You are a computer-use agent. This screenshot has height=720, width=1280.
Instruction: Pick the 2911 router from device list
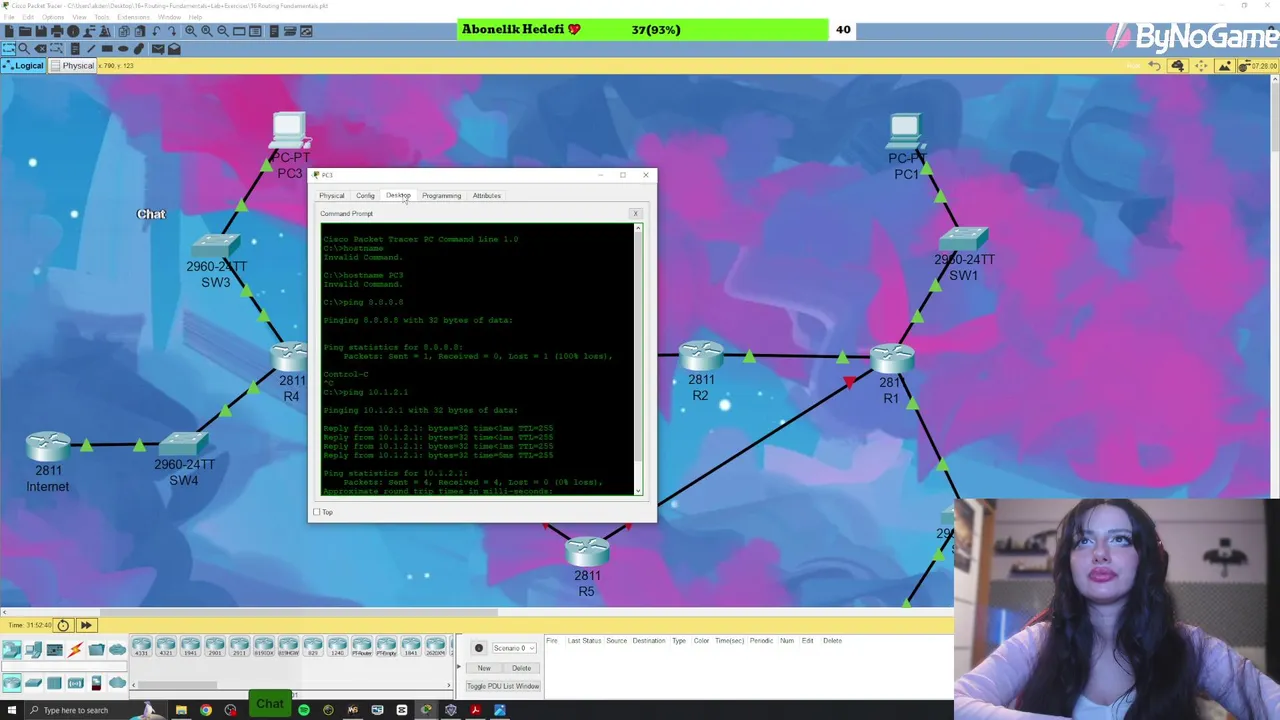[x=239, y=647]
